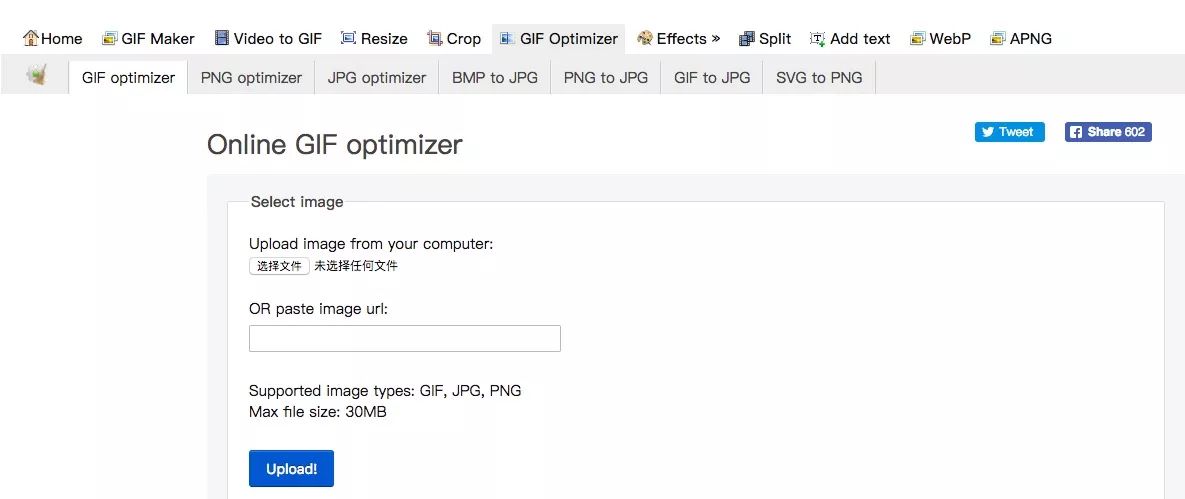Click the Facebook Share button
Screen dimensions: 1185x499
(x=1108, y=132)
